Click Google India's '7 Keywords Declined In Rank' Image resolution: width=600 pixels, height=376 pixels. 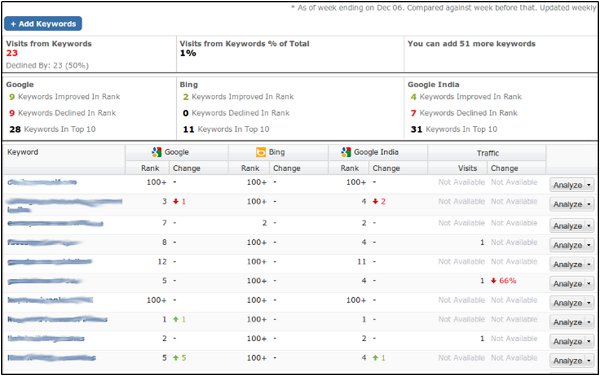464,113
